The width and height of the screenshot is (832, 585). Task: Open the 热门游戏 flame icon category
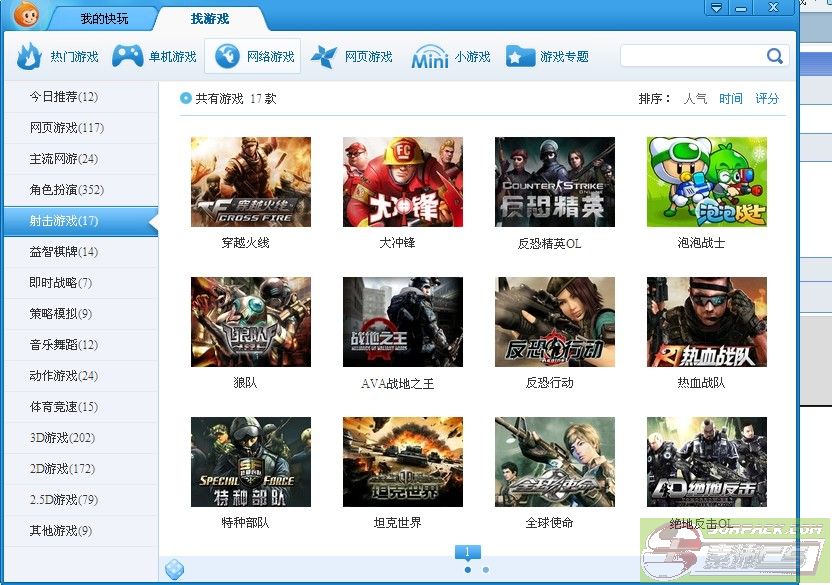point(30,57)
